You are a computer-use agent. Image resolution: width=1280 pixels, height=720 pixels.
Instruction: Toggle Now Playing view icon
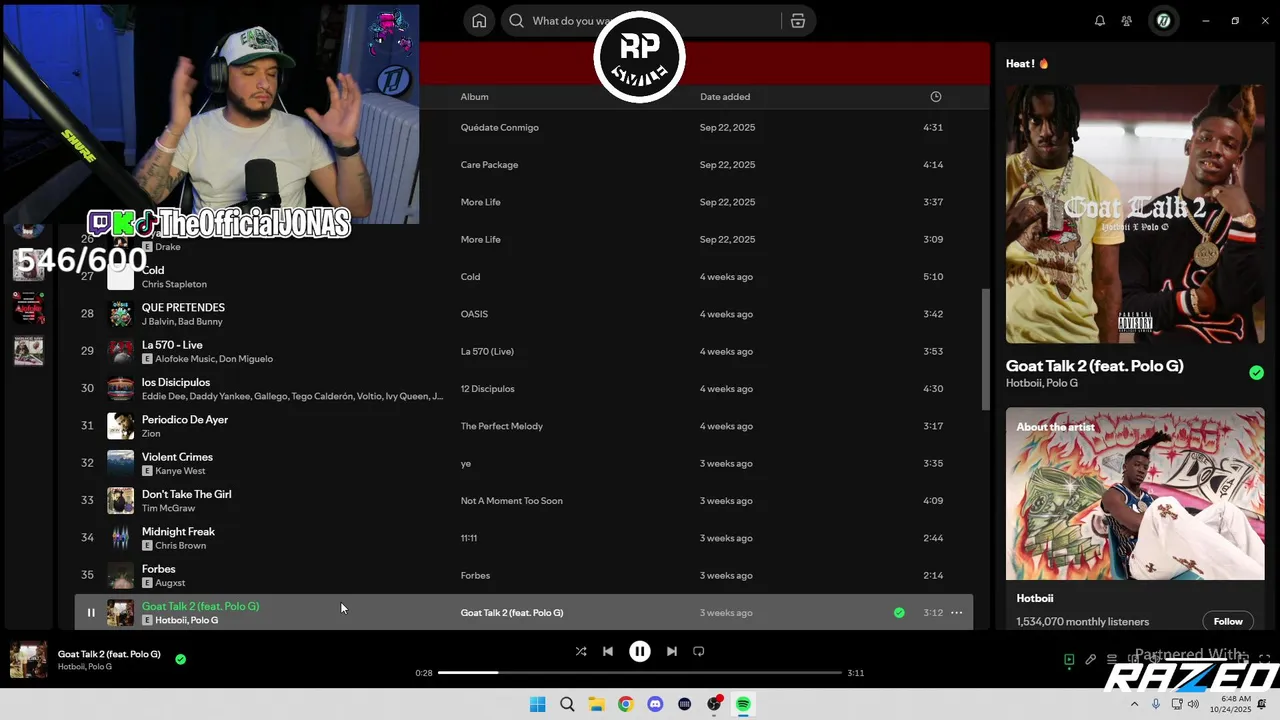tap(1069, 660)
